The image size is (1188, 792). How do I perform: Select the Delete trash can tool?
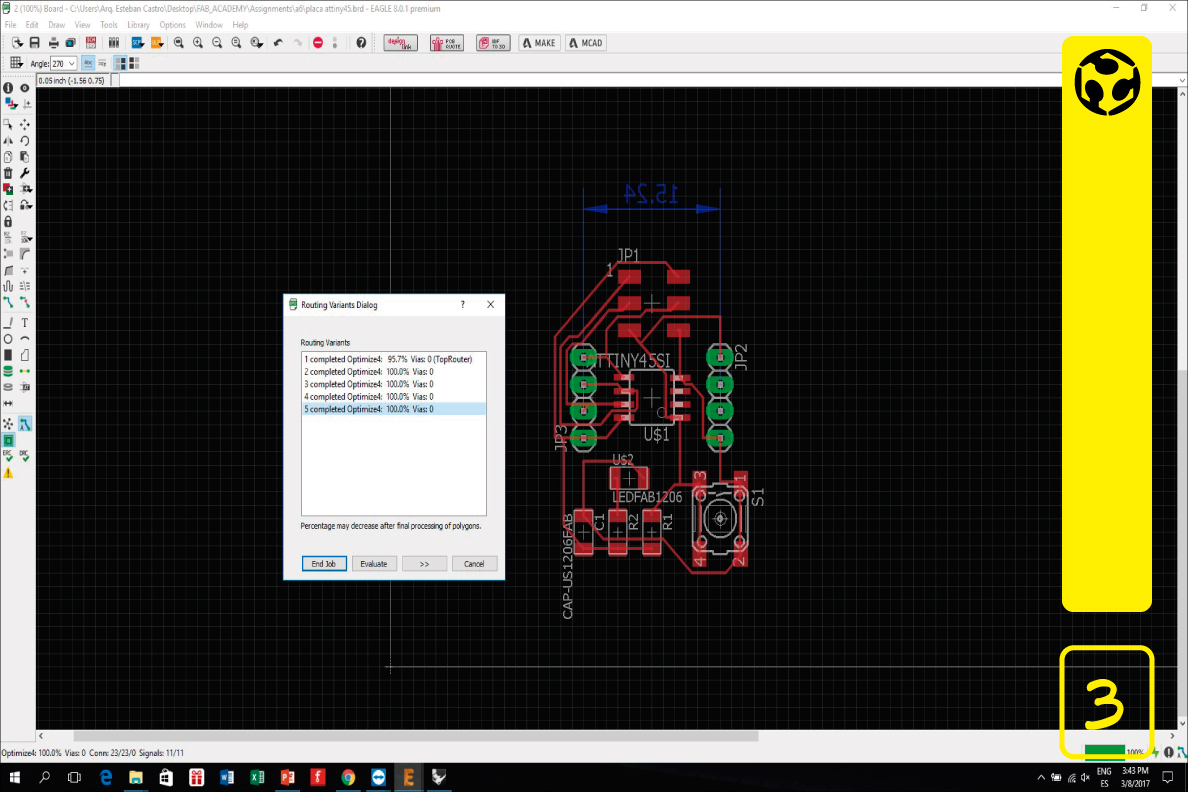click(x=8, y=173)
